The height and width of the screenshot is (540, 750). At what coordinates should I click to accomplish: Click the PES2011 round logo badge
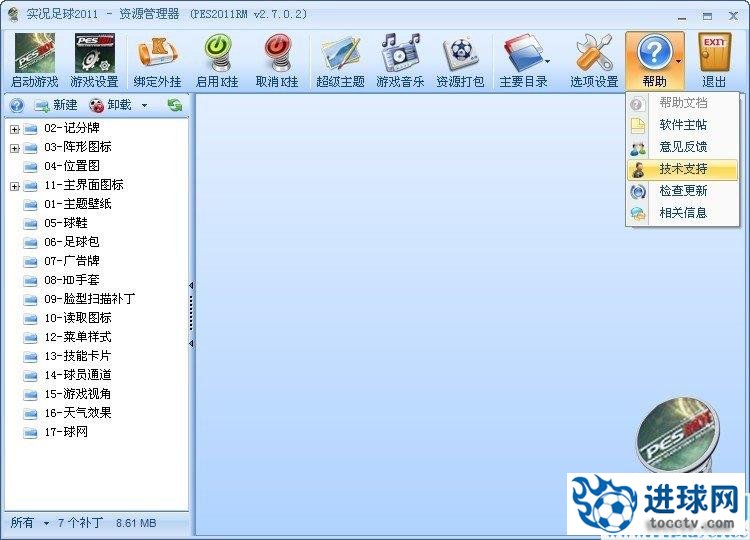(676, 435)
